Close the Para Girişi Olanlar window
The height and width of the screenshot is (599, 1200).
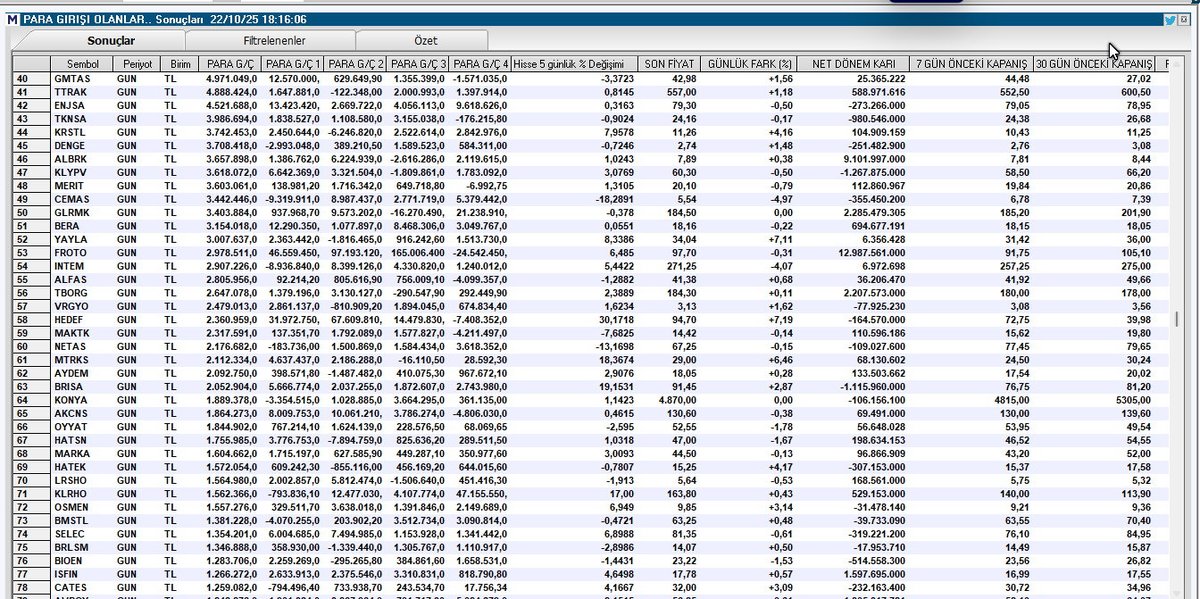(x=1185, y=19)
